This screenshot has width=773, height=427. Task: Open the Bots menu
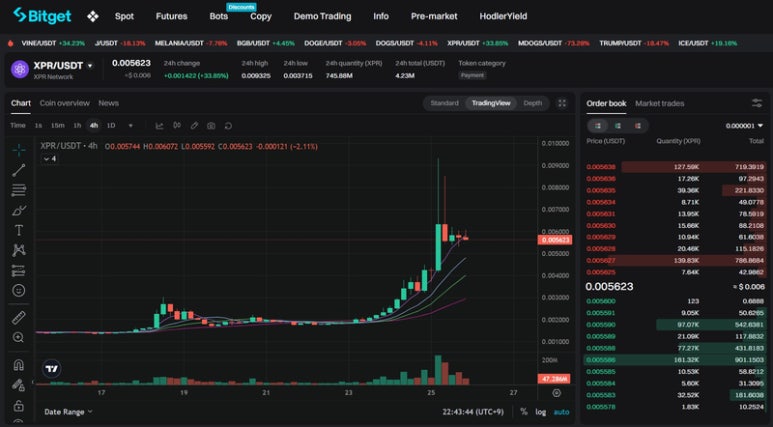click(218, 16)
